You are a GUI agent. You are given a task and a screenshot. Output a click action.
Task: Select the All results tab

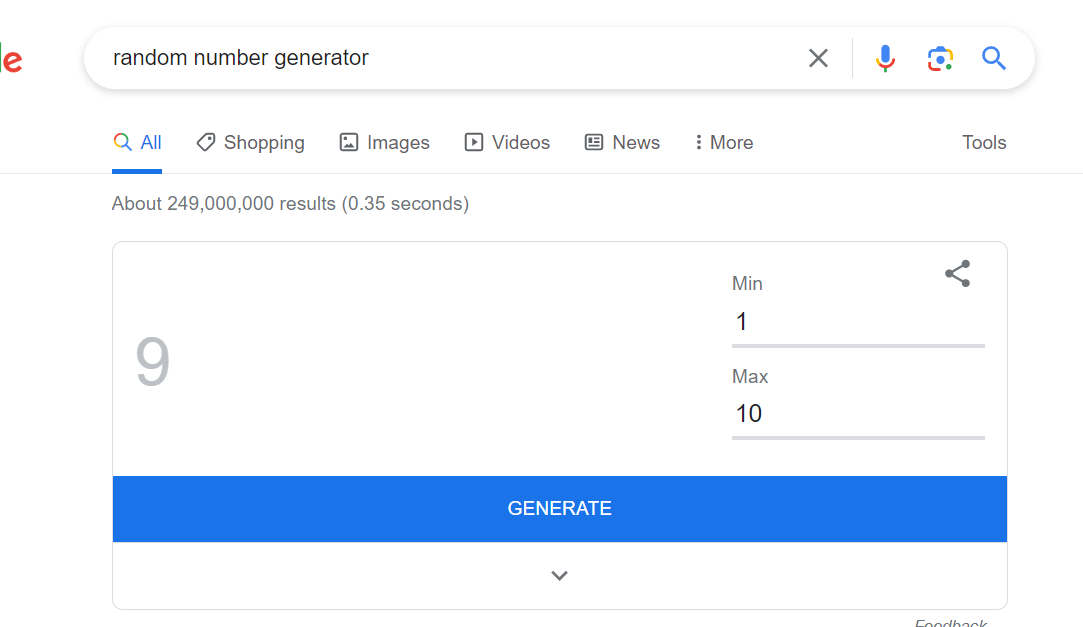point(137,142)
